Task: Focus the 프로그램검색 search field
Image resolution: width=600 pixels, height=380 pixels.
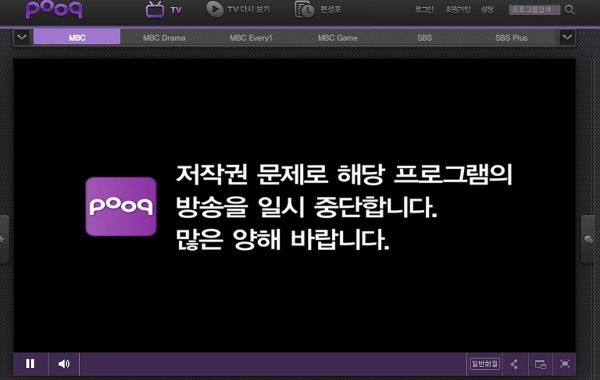Action: 534,10
